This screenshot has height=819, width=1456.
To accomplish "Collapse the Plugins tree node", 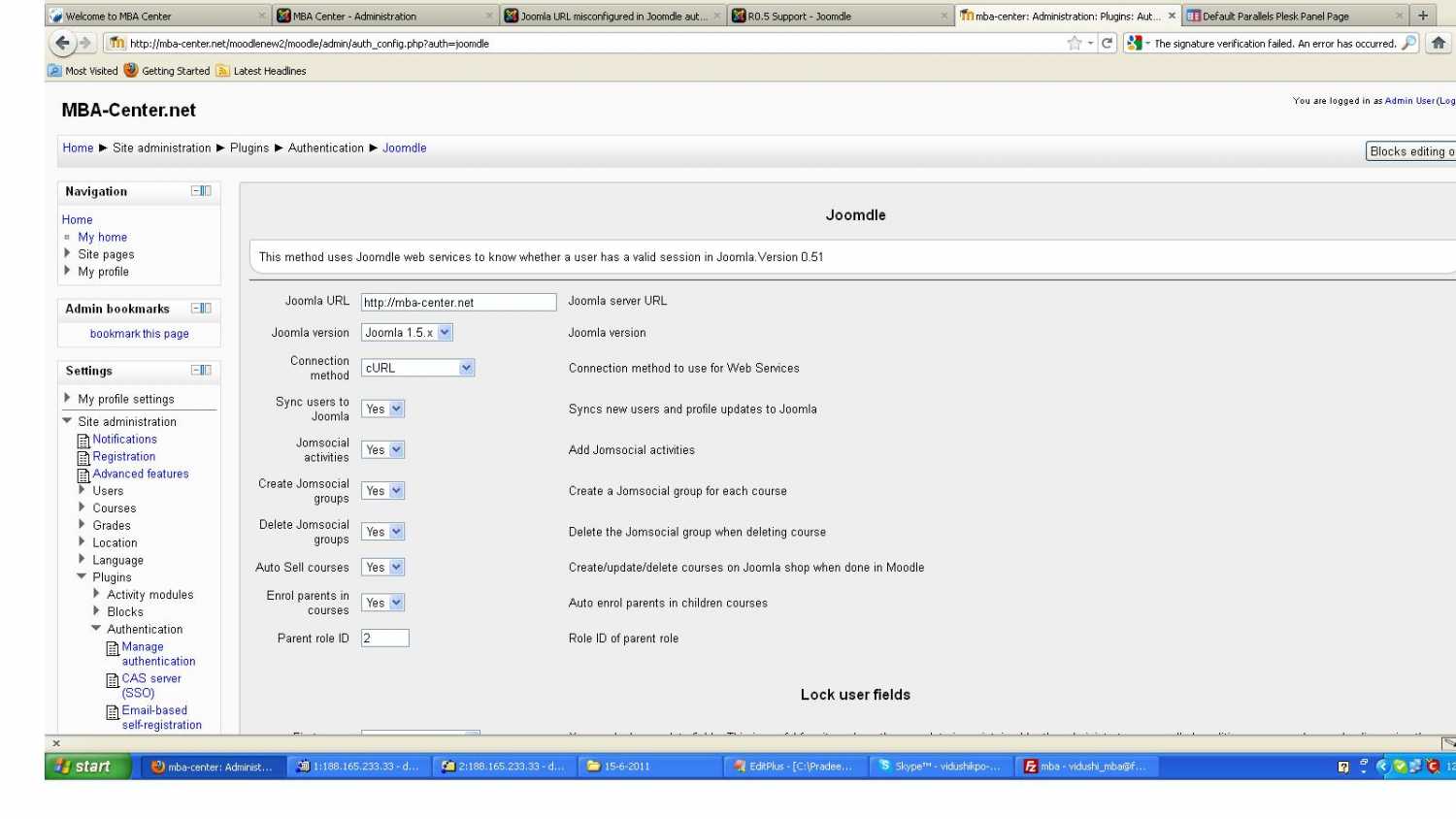I will click(82, 577).
